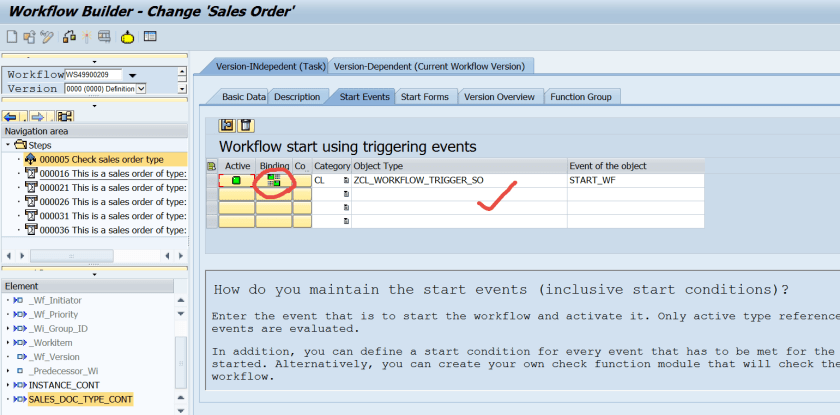The width and height of the screenshot is (840, 415).
Task: Open the back-arrow history dropdown
Action: tap(23, 117)
